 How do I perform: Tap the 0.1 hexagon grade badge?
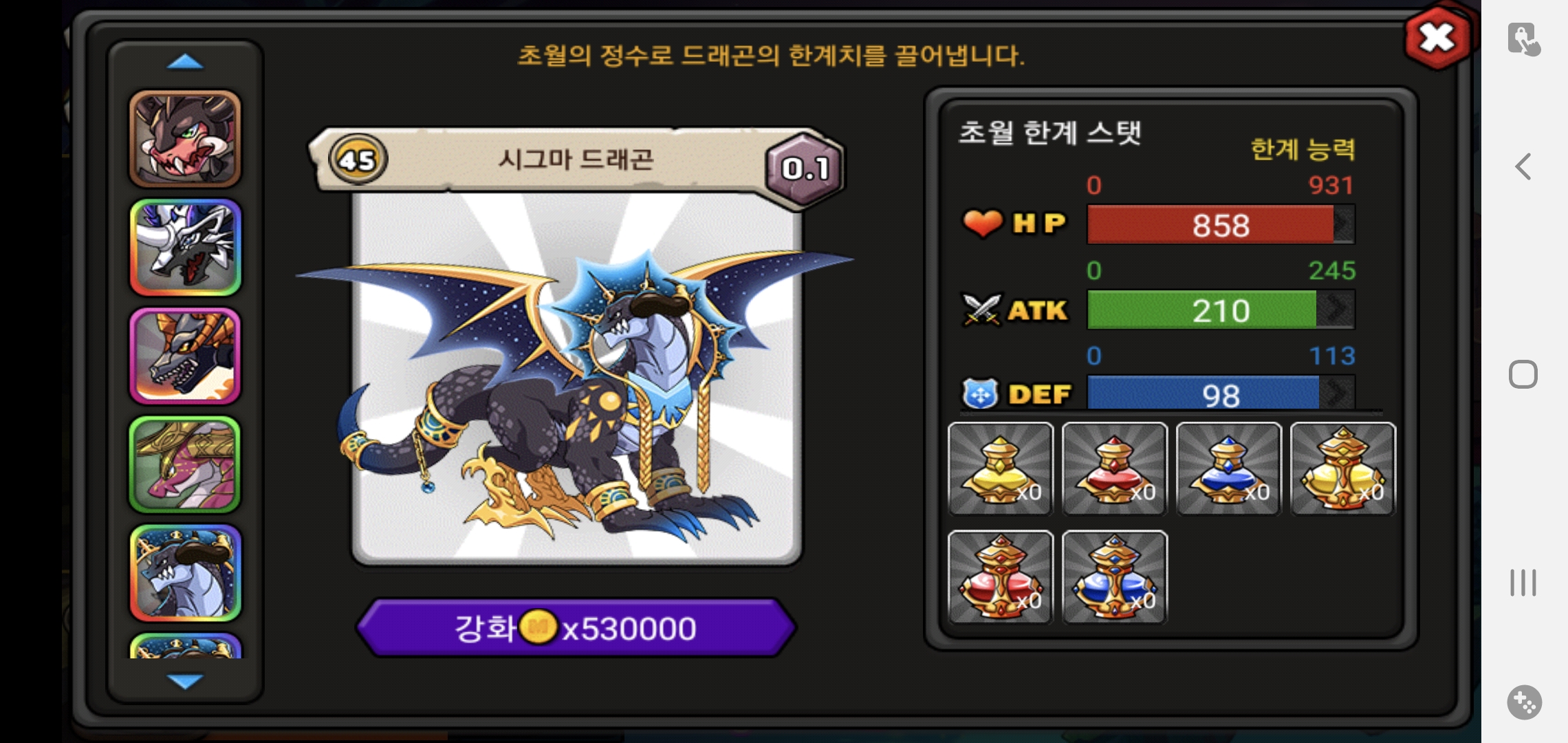(x=805, y=169)
